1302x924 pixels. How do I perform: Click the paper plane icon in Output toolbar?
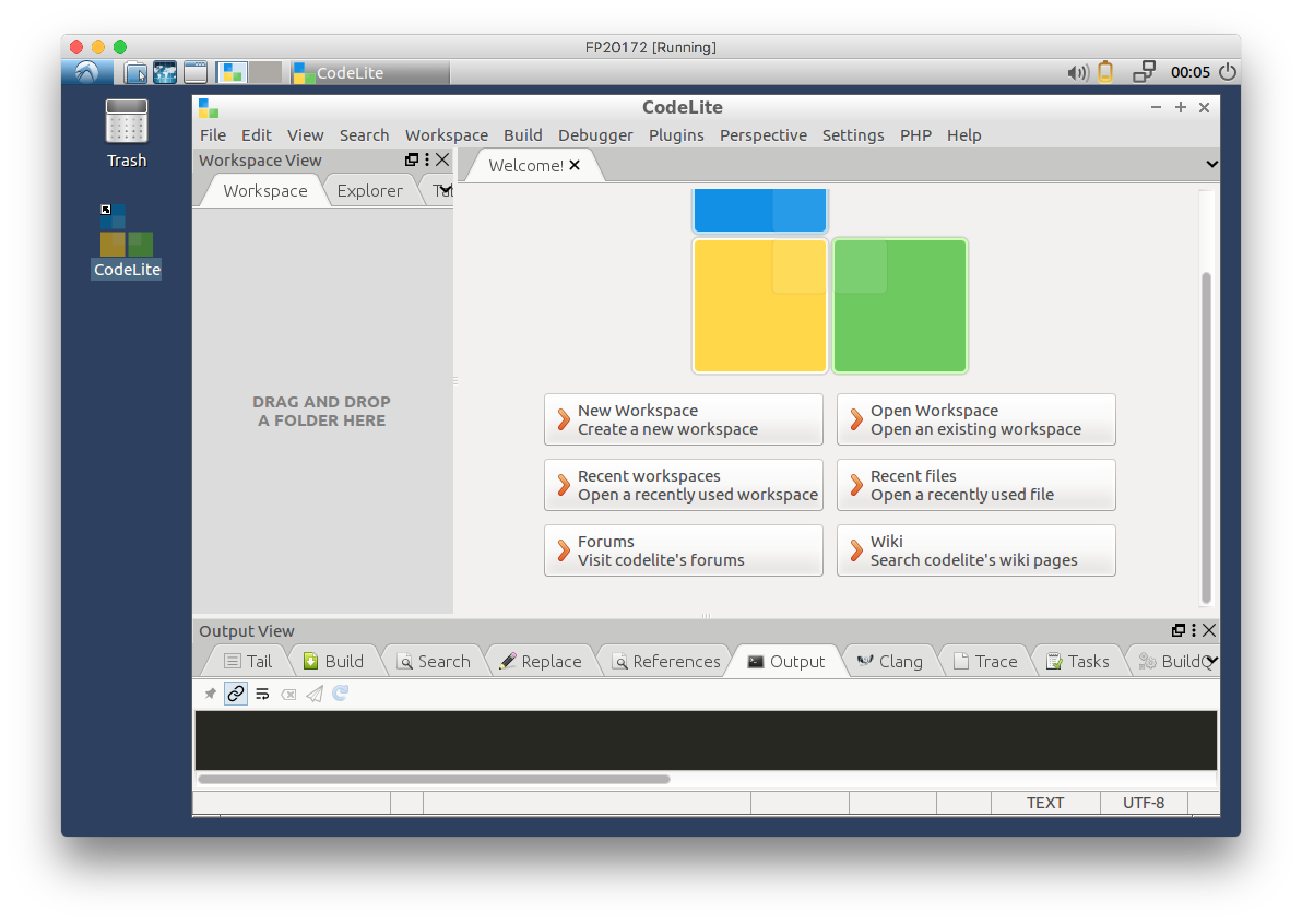point(315,694)
